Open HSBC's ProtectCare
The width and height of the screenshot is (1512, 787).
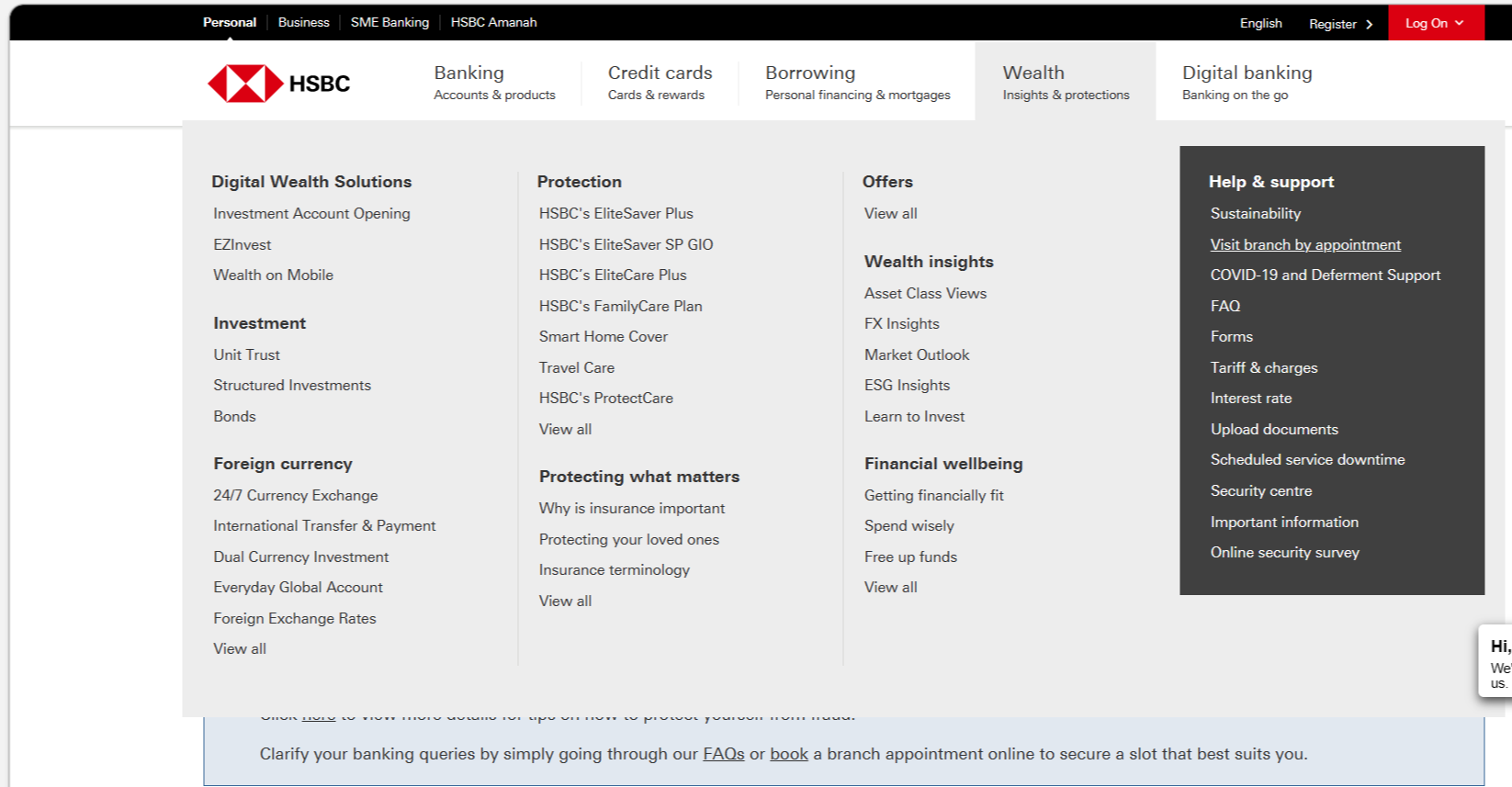(x=605, y=398)
